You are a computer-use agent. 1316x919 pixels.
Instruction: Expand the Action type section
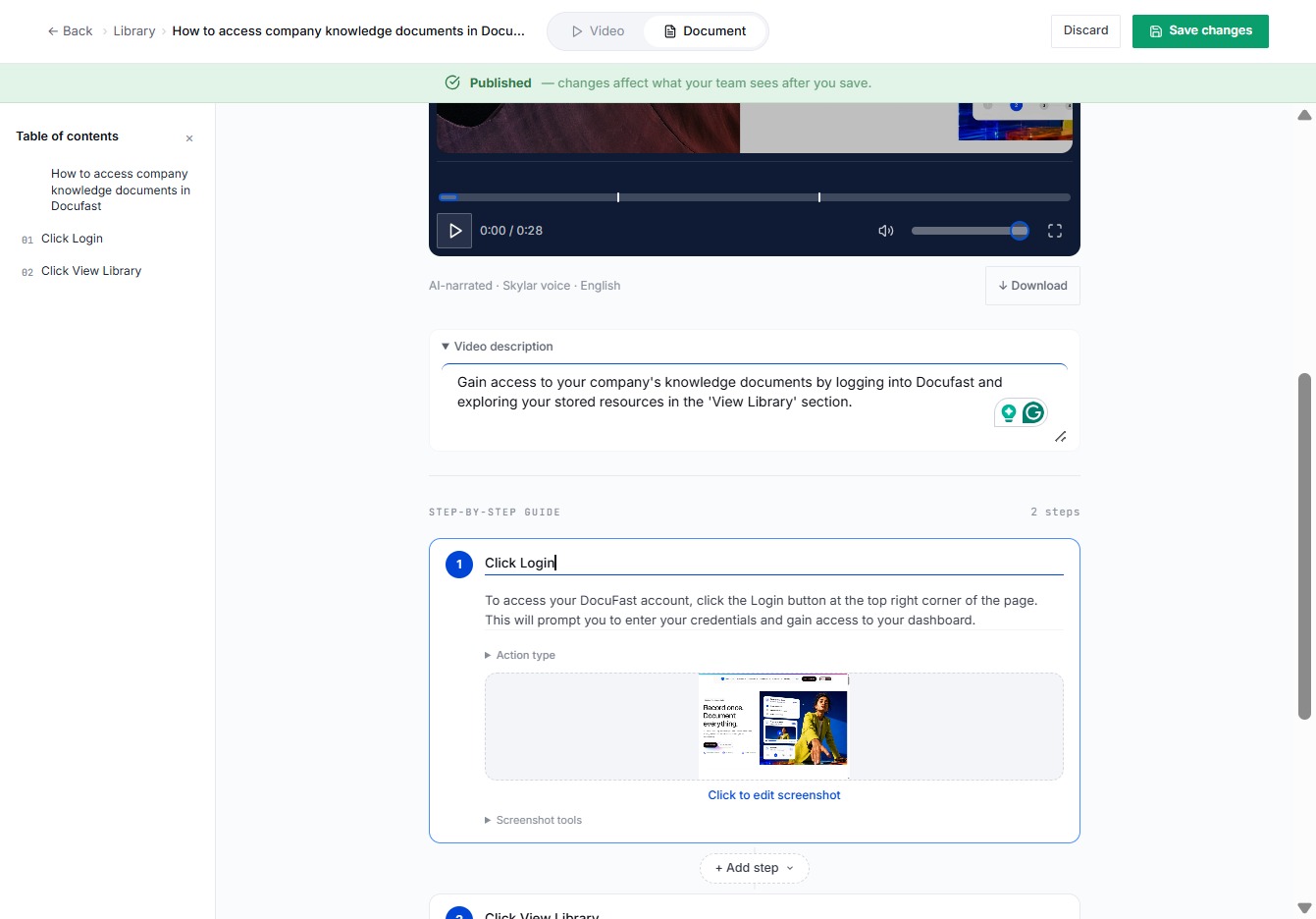520,655
